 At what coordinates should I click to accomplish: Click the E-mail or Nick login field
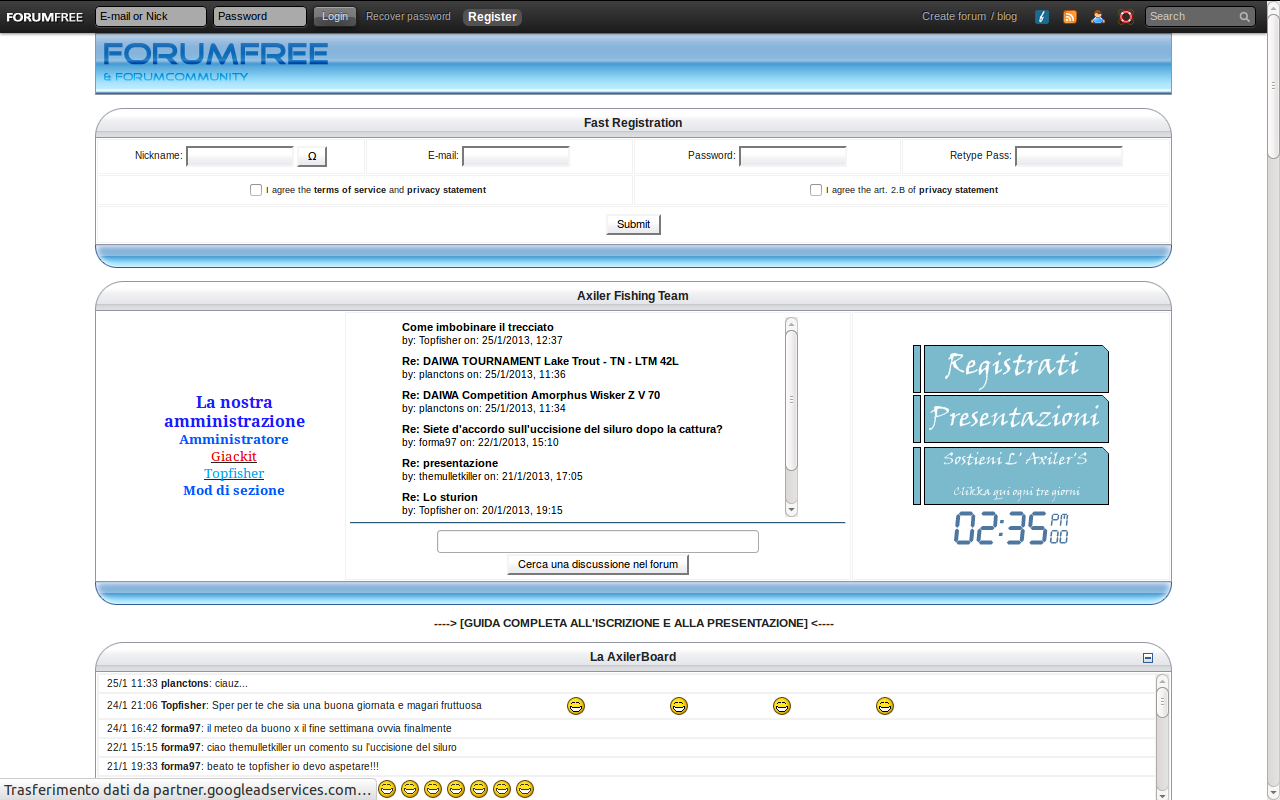151,17
